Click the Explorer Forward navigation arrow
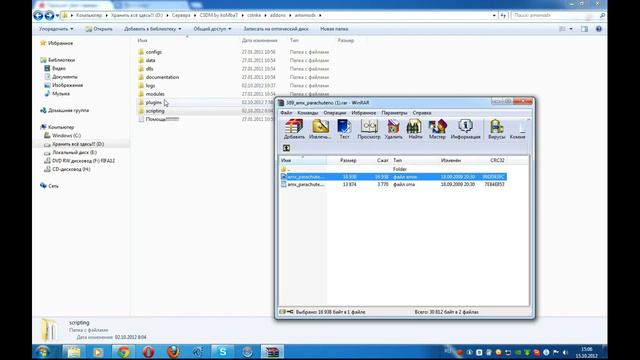This screenshot has height=360, width=640. pos(49,16)
